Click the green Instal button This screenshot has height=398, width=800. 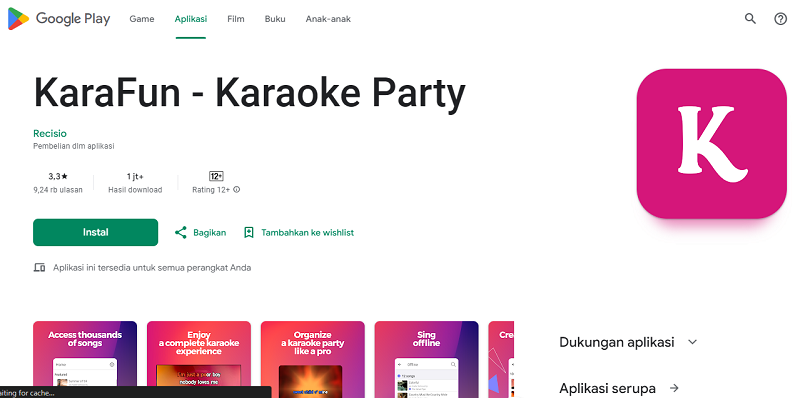click(x=95, y=232)
